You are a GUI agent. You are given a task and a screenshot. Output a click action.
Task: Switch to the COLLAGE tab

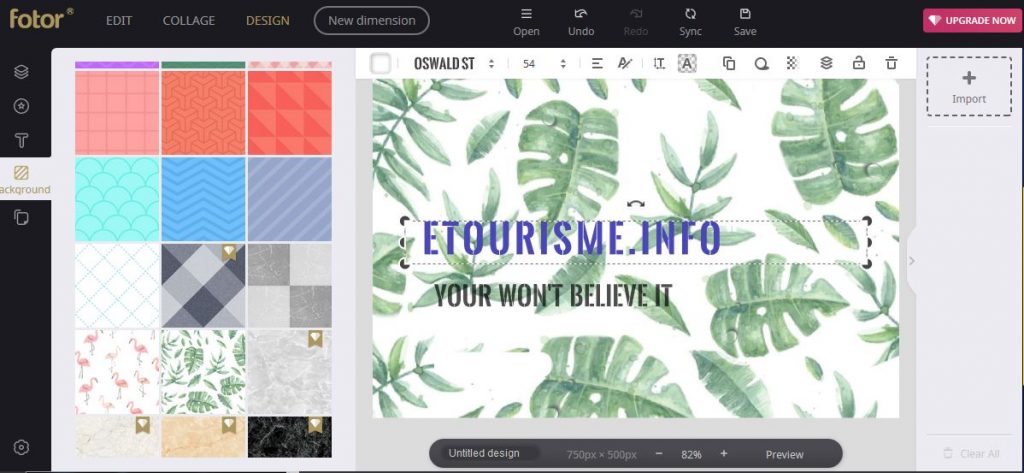pos(189,20)
